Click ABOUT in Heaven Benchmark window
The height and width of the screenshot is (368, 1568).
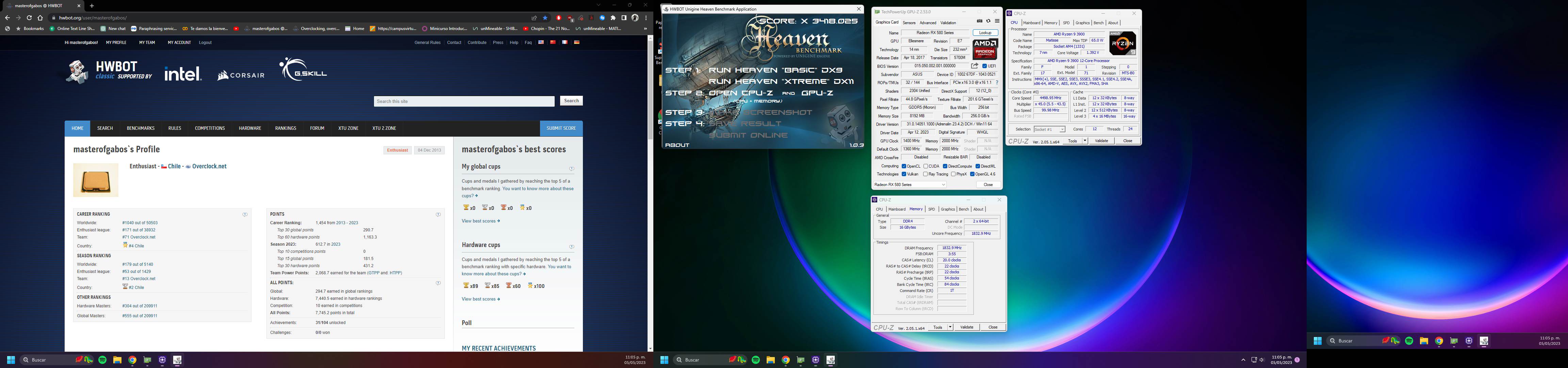pyautogui.click(x=677, y=145)
